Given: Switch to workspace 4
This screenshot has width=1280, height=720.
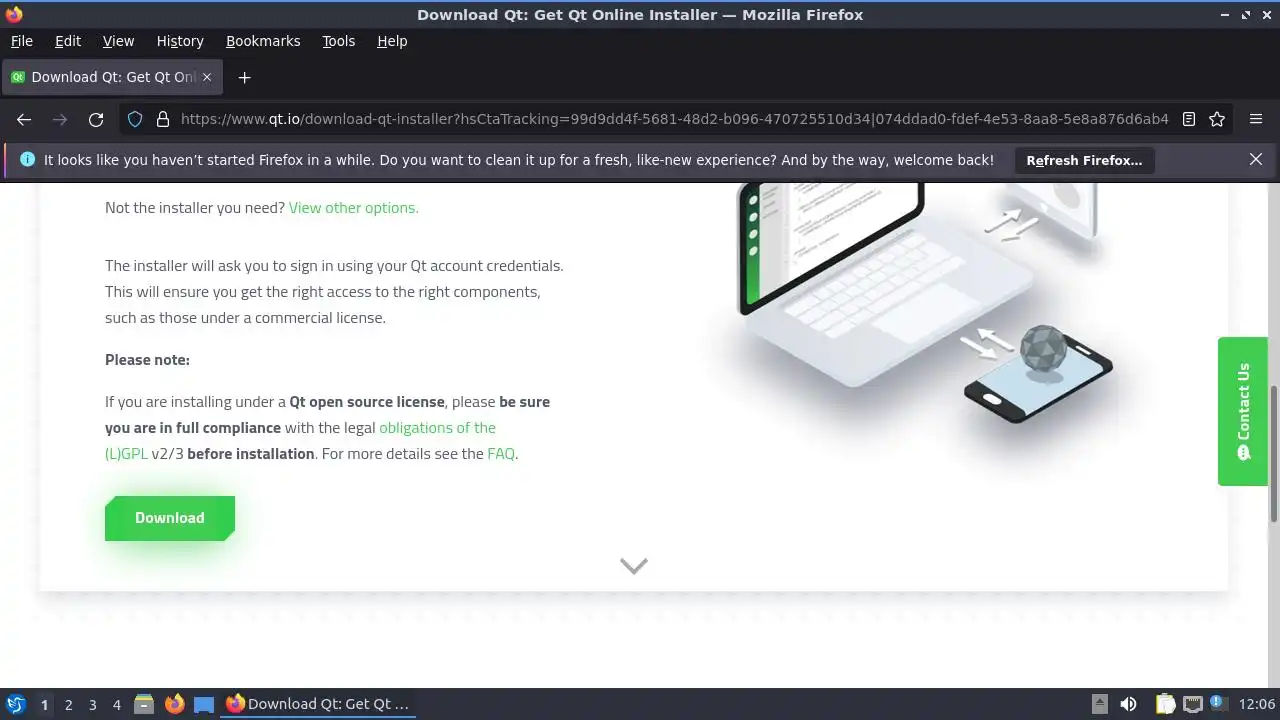Looking at the screenshot, I should [117, 704].
